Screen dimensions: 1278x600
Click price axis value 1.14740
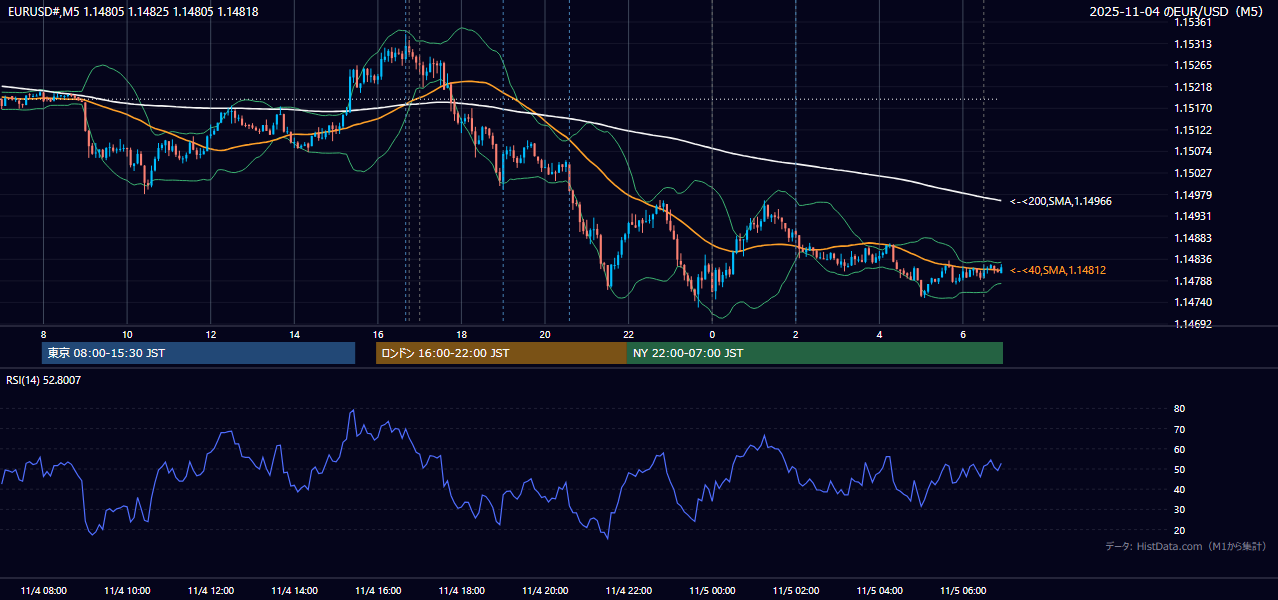point(1192,302)
